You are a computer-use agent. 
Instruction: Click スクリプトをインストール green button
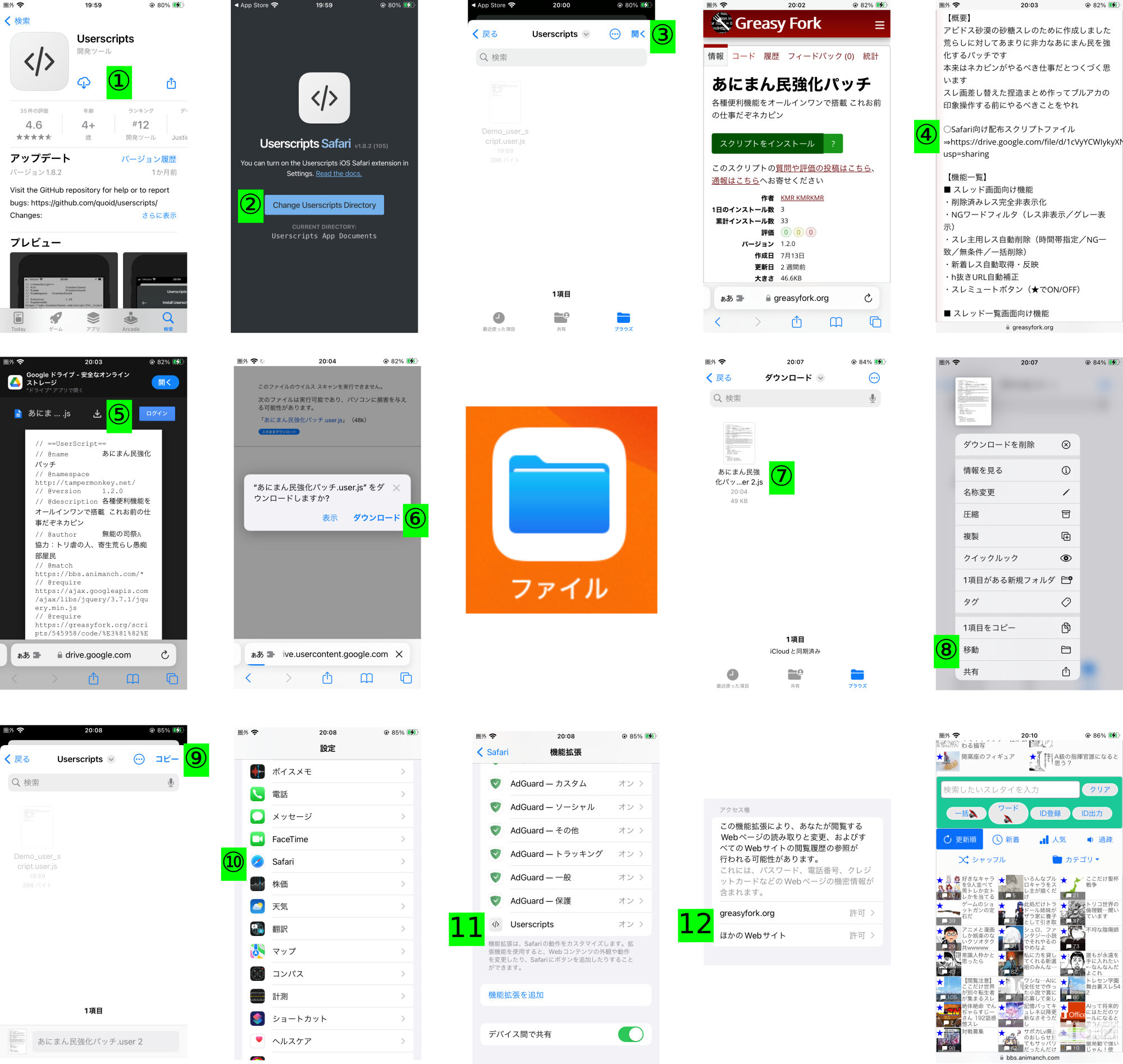coord(767,144)
